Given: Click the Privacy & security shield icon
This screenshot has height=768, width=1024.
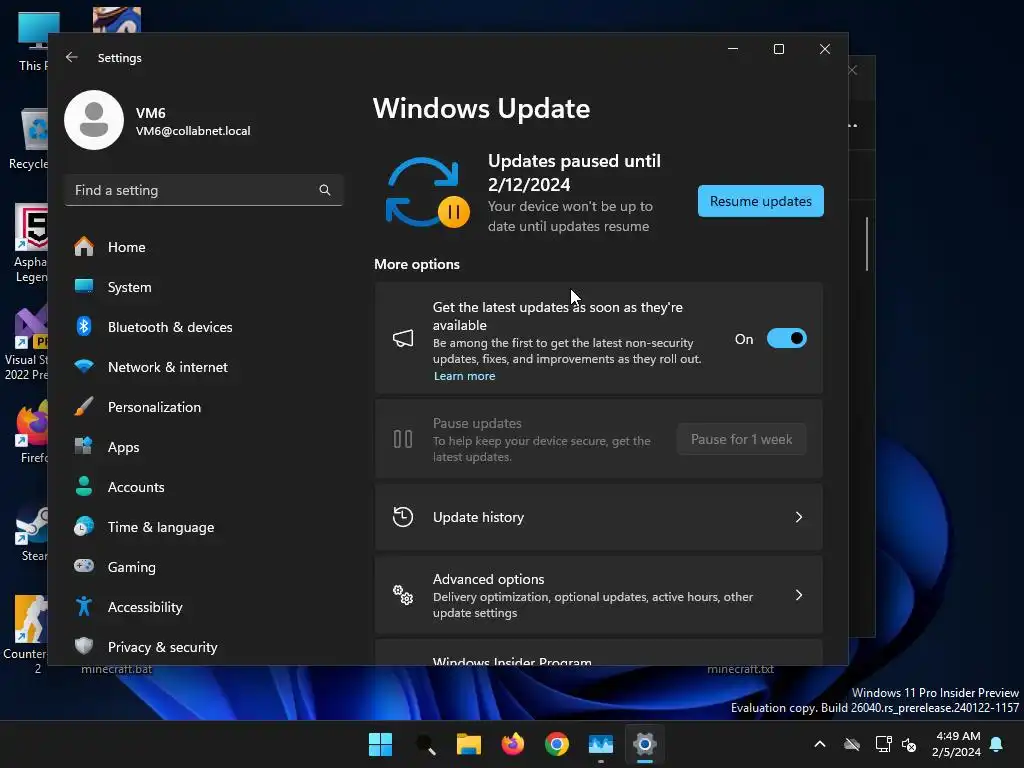Looking at the screenshot, I should [84, 647].
